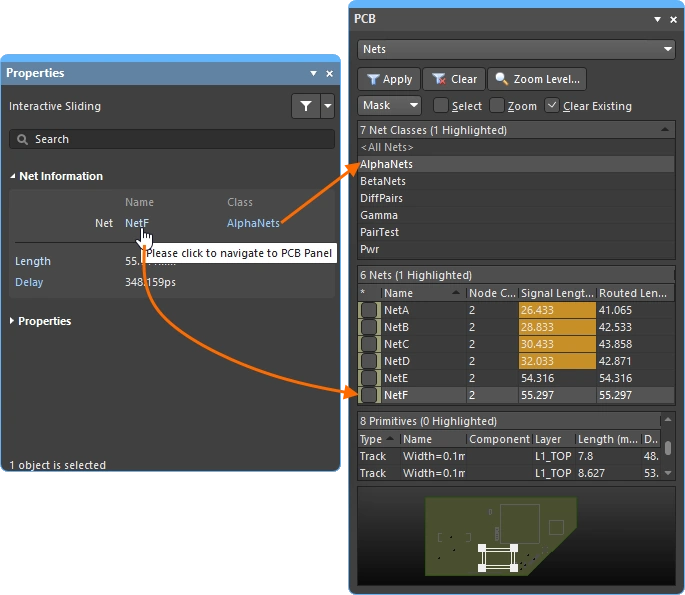Click the Routed Length column header
This screenshot has width=685, height=595.
pos(635,293)
